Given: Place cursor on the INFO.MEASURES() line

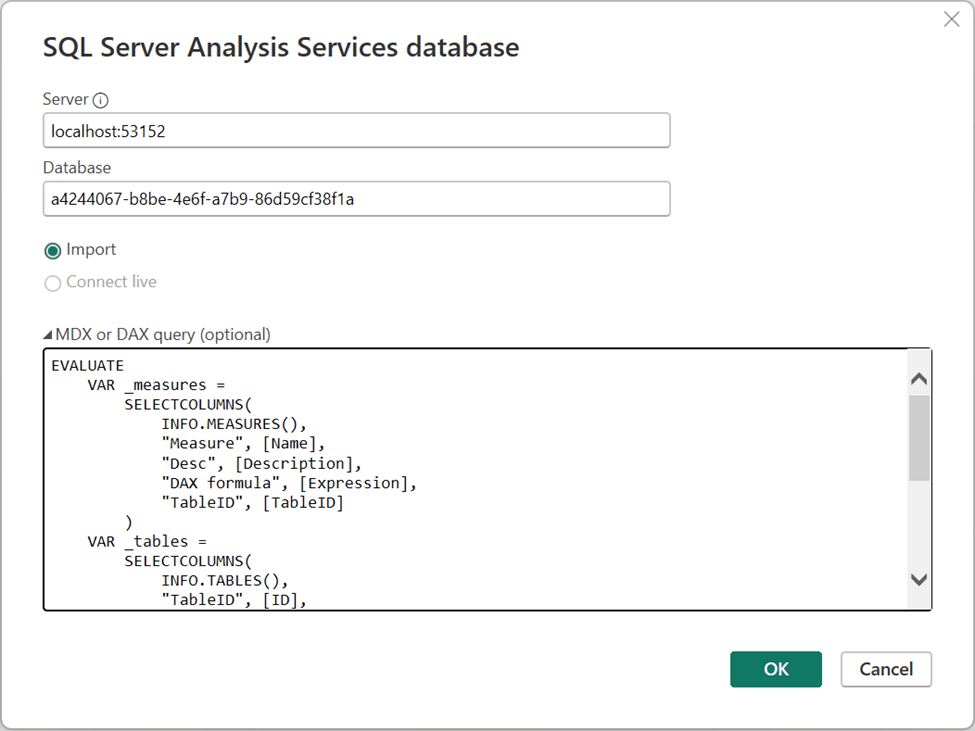Looking at the screenshot, I should pos(234,424).
